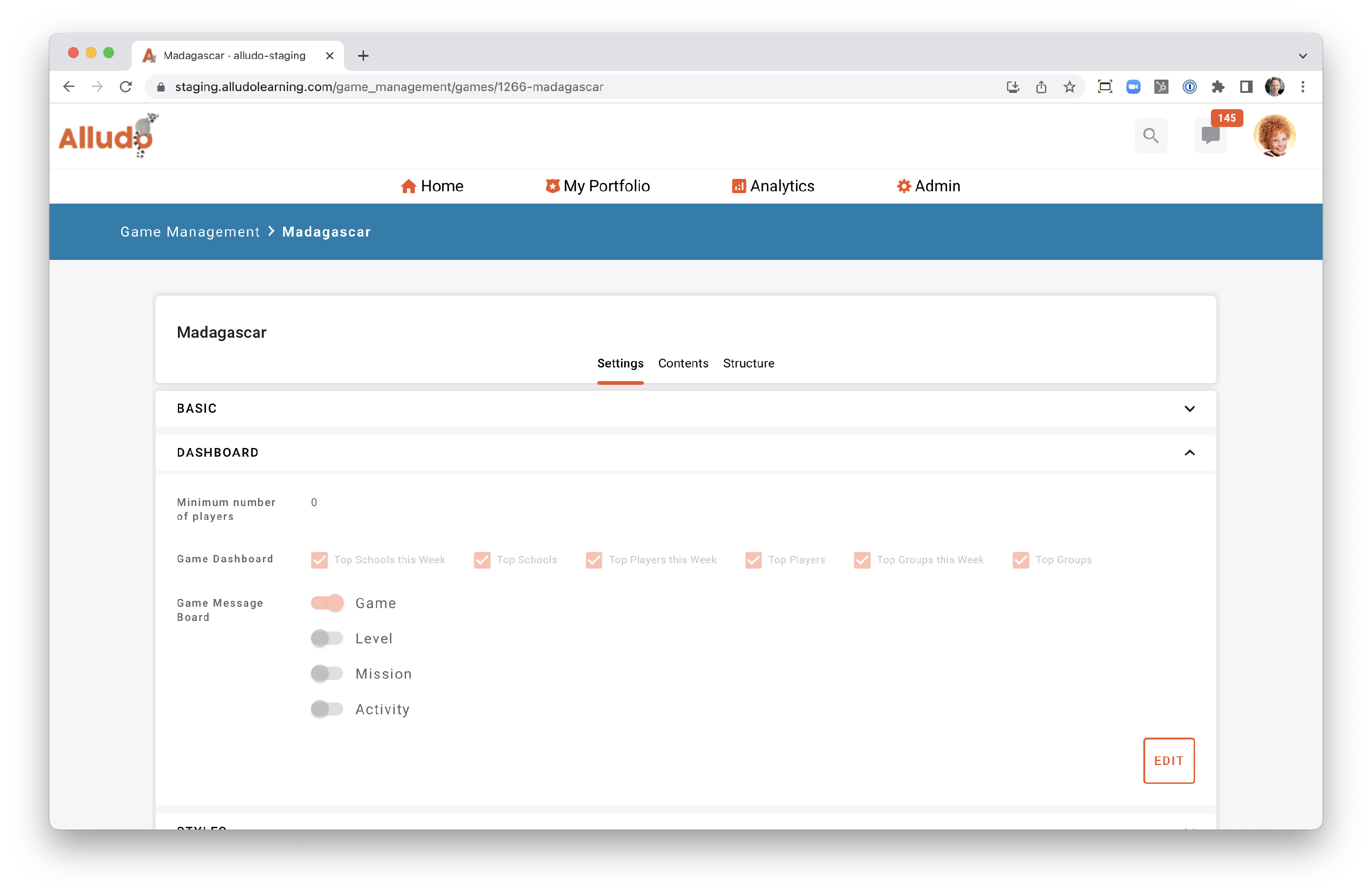
Task: Bookmark this page with star icon
Action: 1069,86
